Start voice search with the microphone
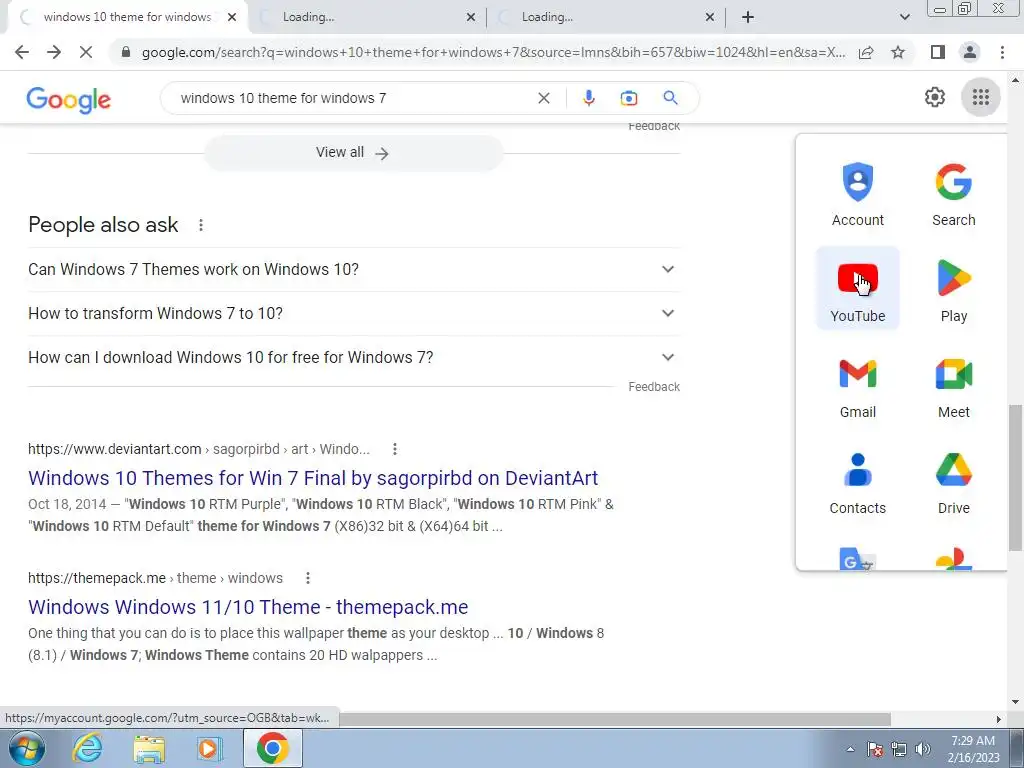The width and height of the screenshot is (1024, 768). point(588,98)
